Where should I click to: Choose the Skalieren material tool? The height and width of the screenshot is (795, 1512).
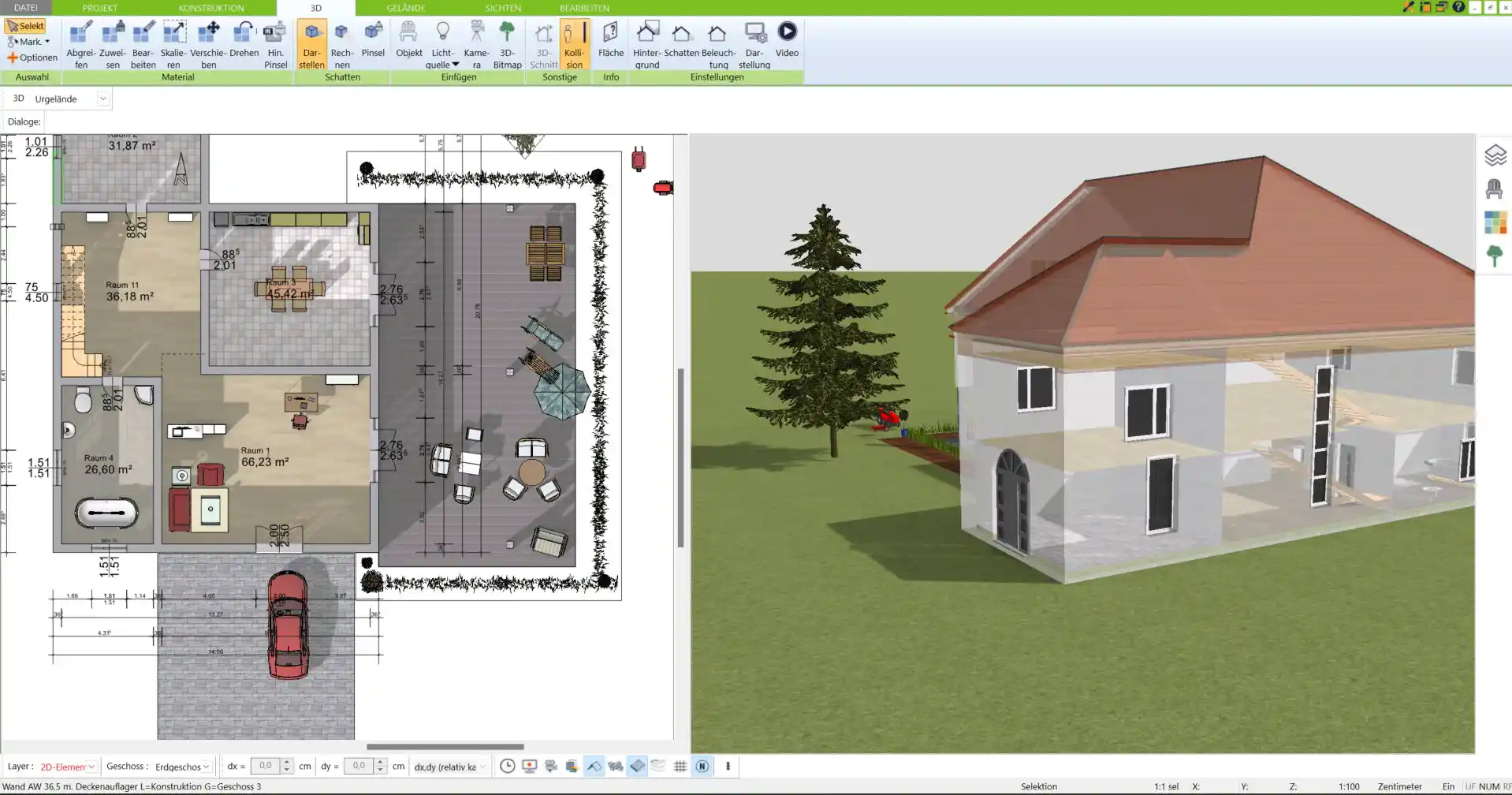click(173, 45)
